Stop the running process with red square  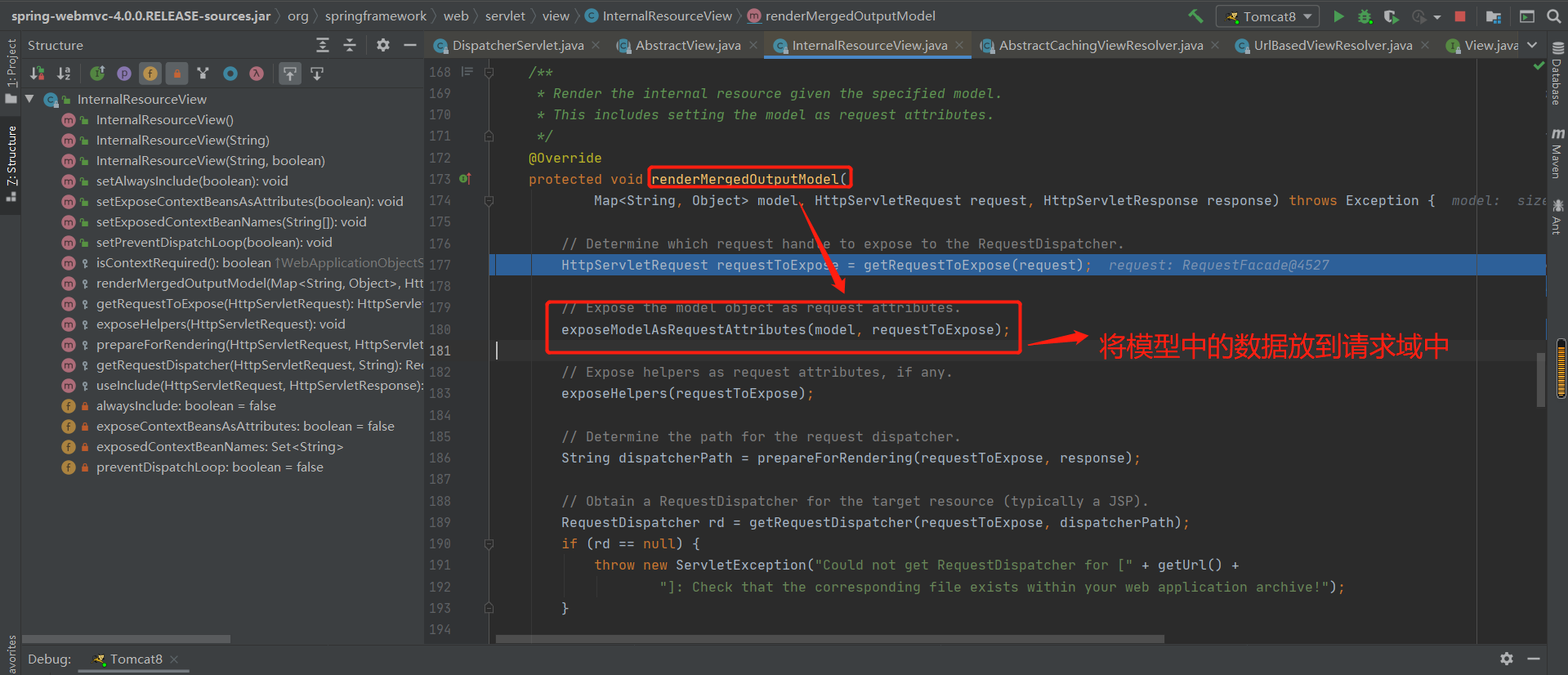(x=1460, y=16)
